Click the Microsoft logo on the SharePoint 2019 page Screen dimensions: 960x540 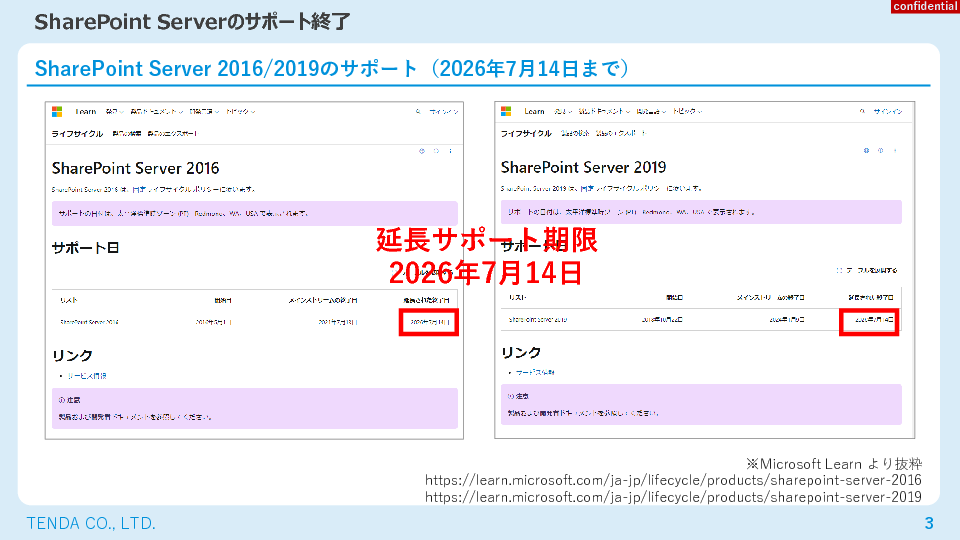point(507,111)
